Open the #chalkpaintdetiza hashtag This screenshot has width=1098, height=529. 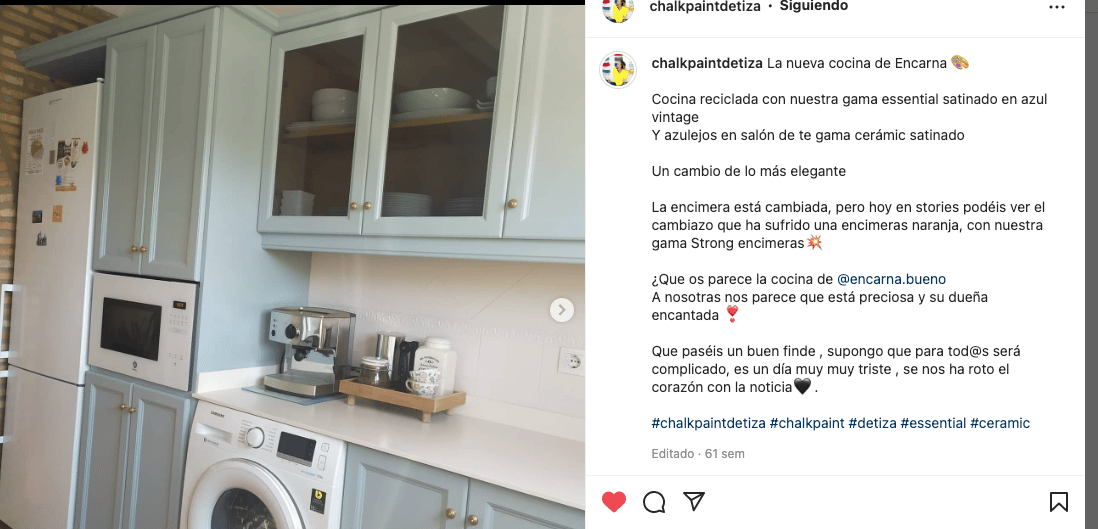(x=708, y=423)
